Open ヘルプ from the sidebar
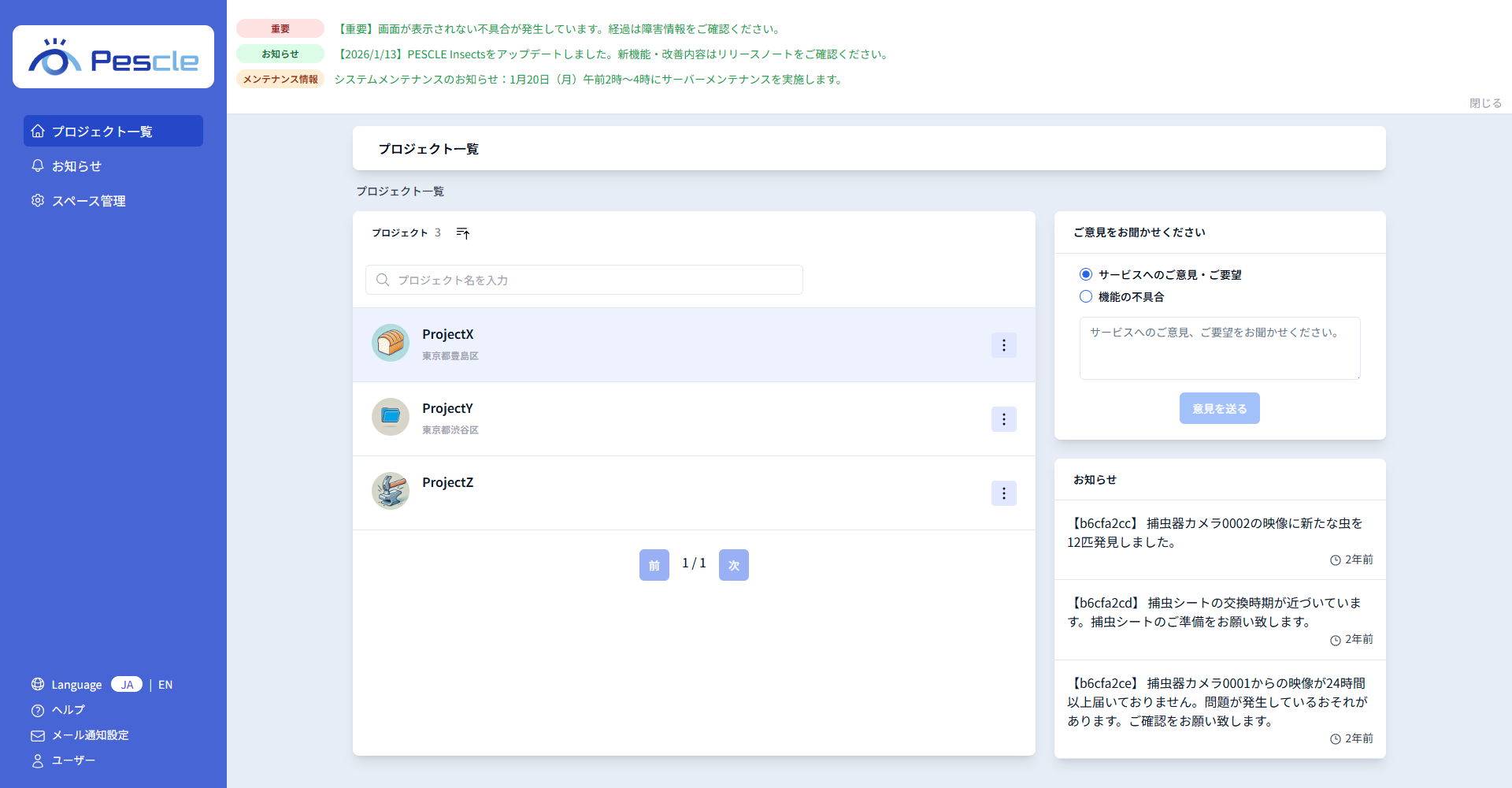This screenshot has width=1512, height=788. tap(68, 710)
